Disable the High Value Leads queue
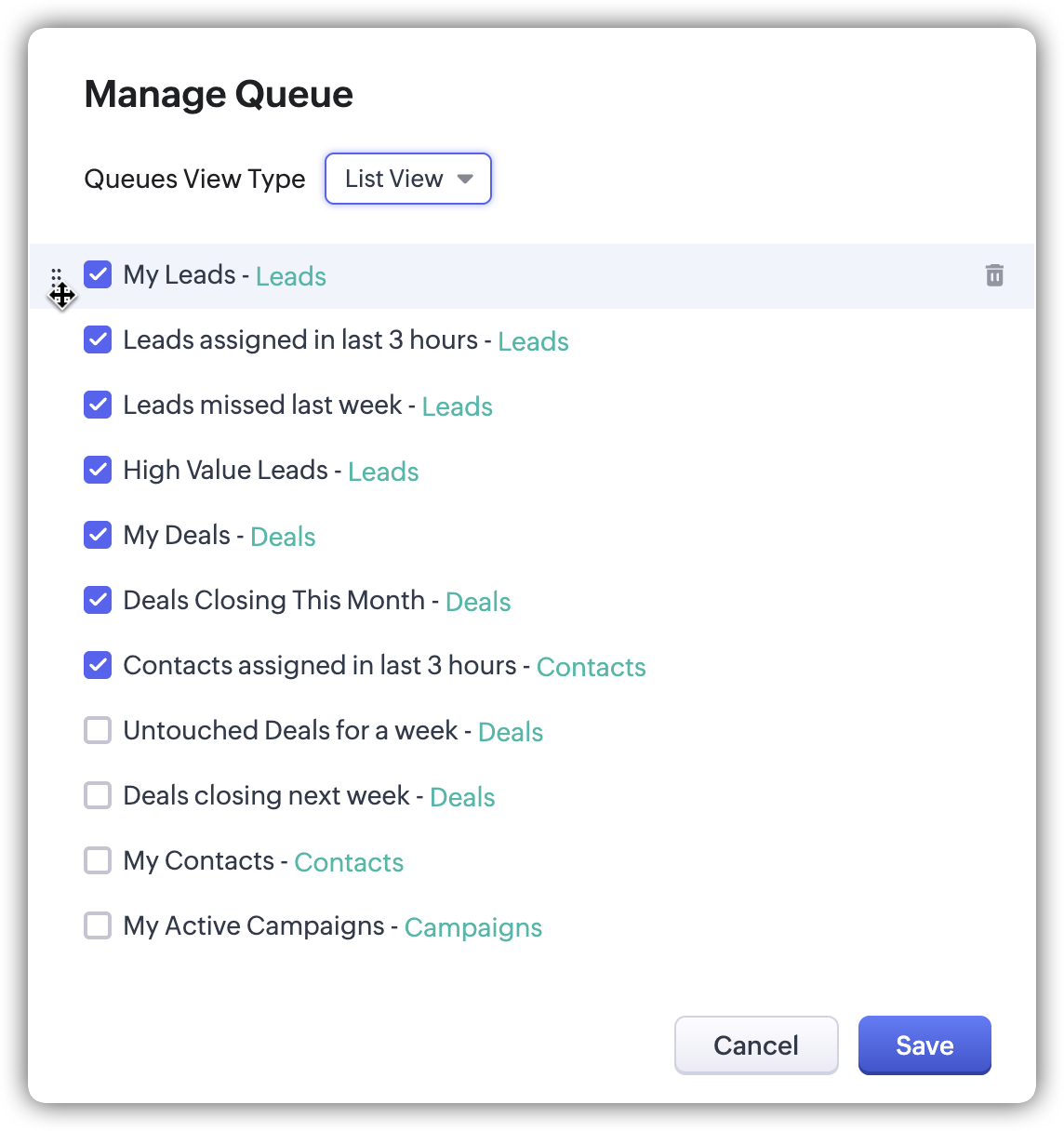The image size is (1064, 1131). tap(98, 470)
